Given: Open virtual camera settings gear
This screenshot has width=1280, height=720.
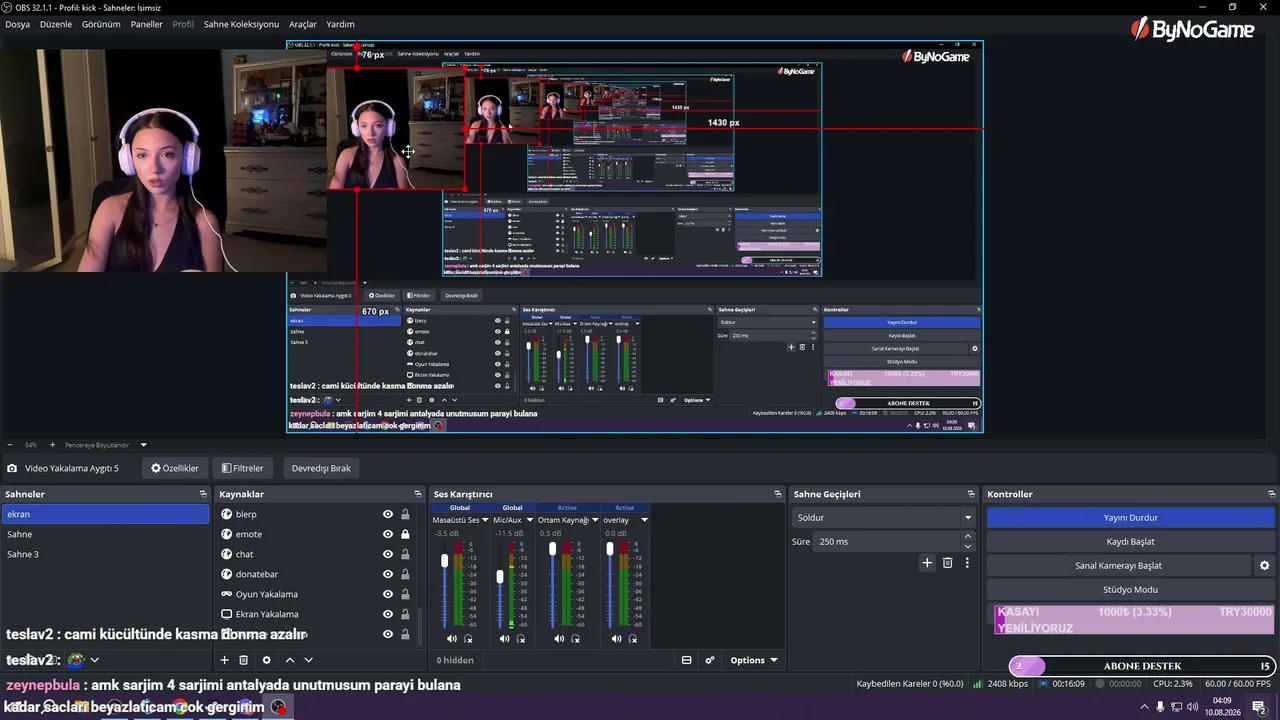Looking at the screenshot, I should tap(1264, 566).
